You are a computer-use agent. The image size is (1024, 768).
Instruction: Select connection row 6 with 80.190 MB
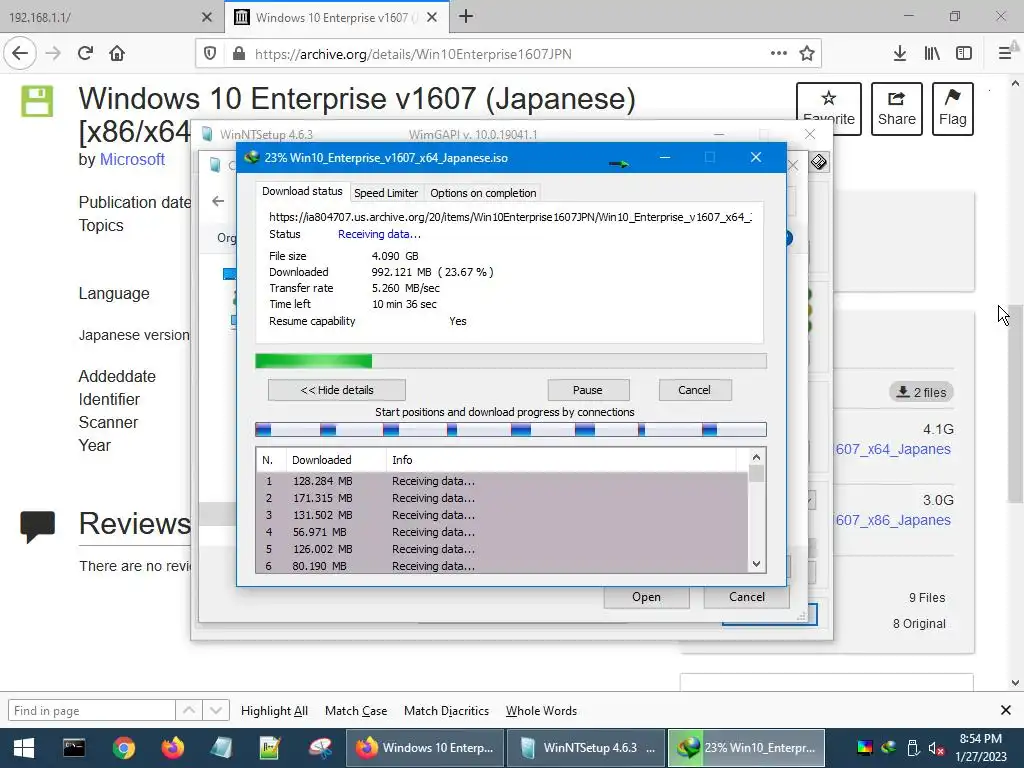(x=502, y=566)
